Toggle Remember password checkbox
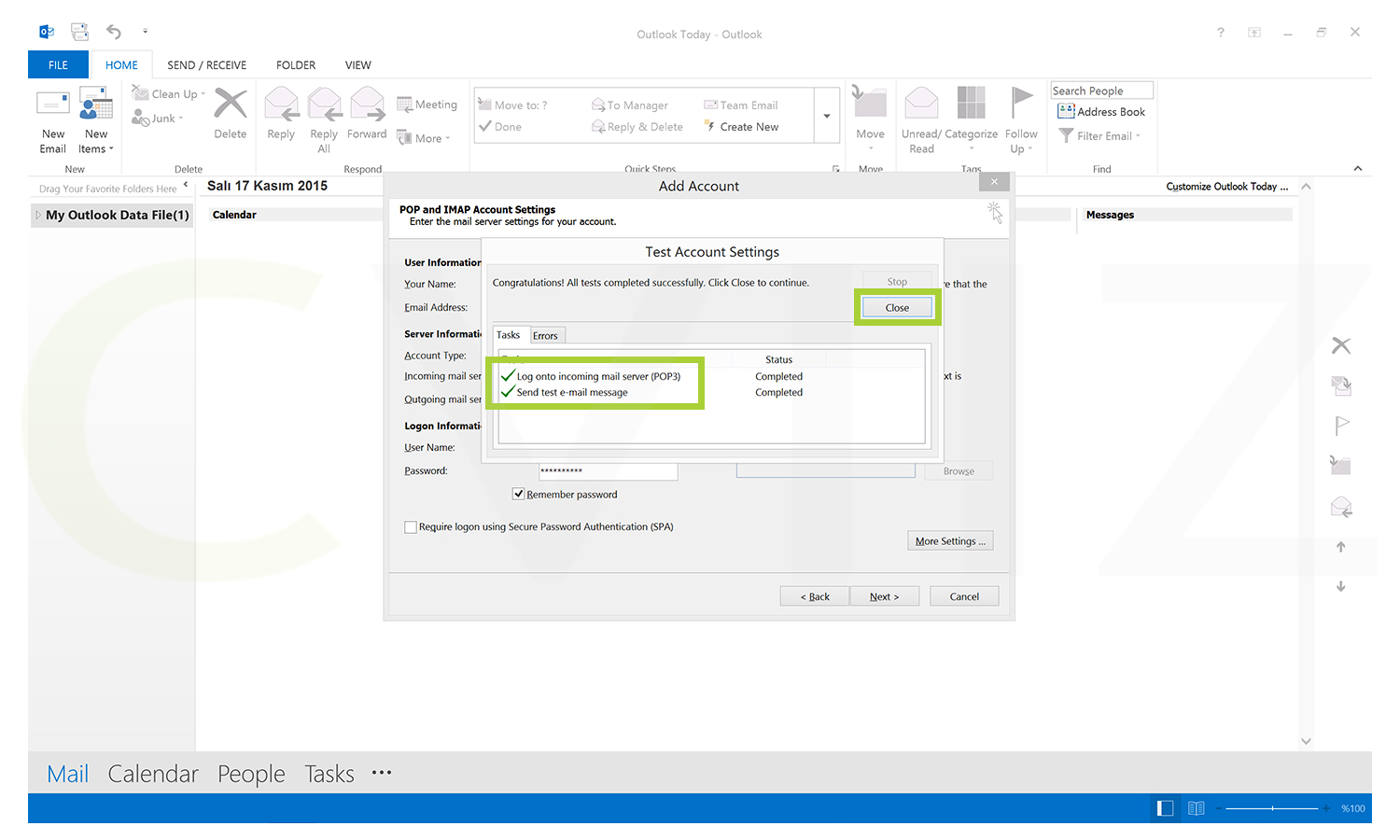Screen dimensions: 1400x840 coord(518,494)
